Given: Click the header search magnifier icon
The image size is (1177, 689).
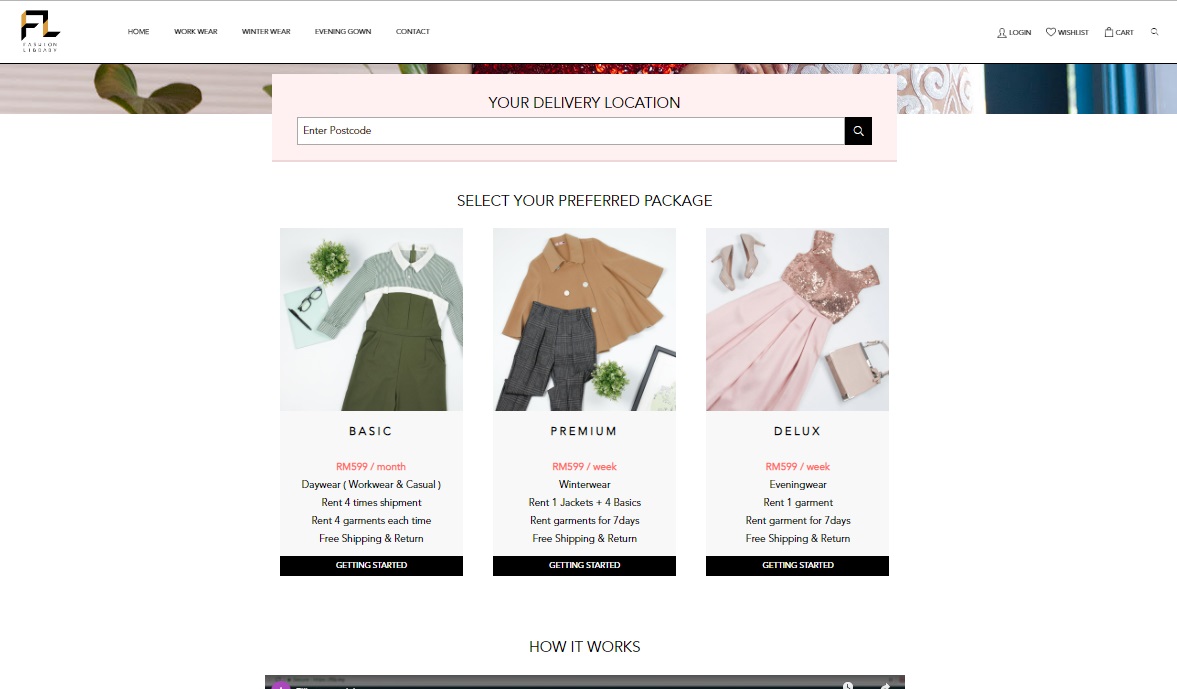Looking at the screenshot, I should point(1155,32).
